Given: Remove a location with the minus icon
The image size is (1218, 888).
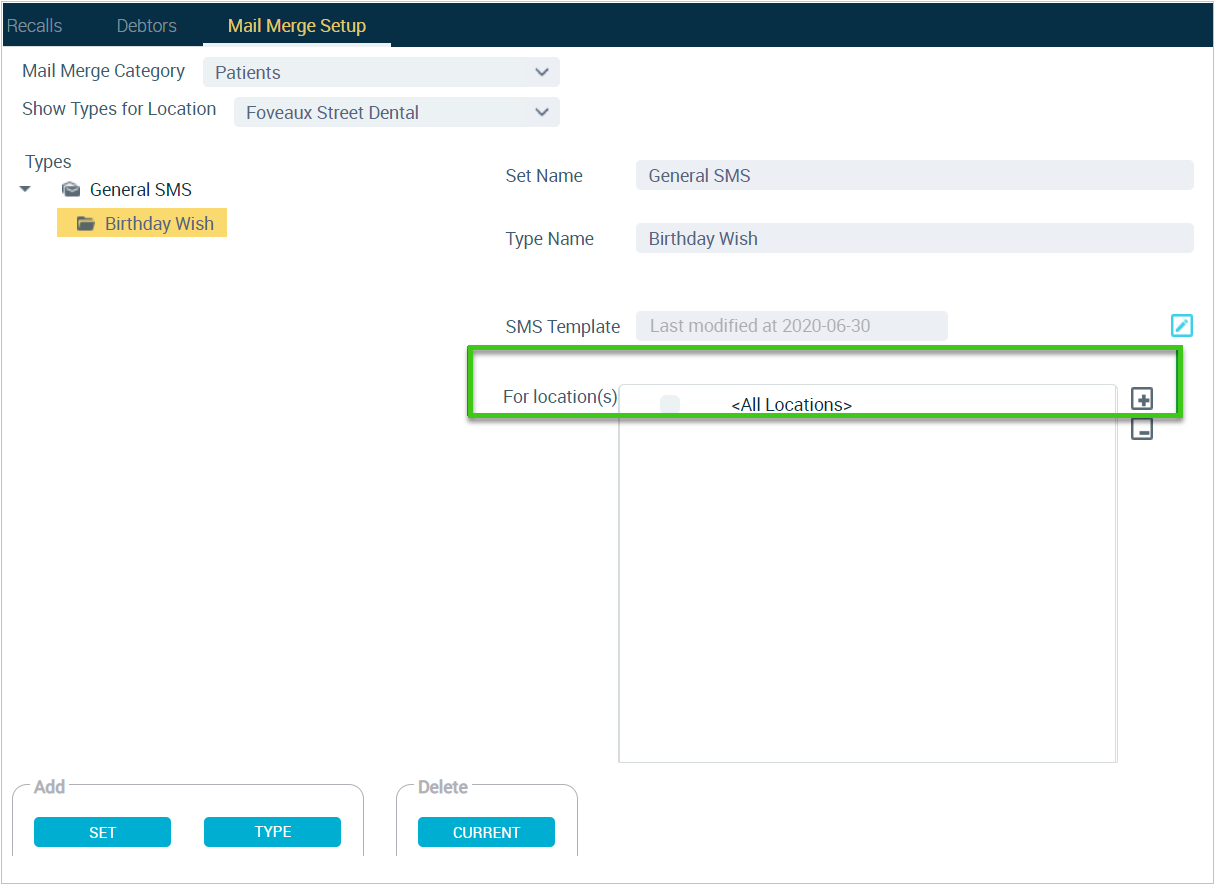Looking at the screenshot, I should (1142, 429).
